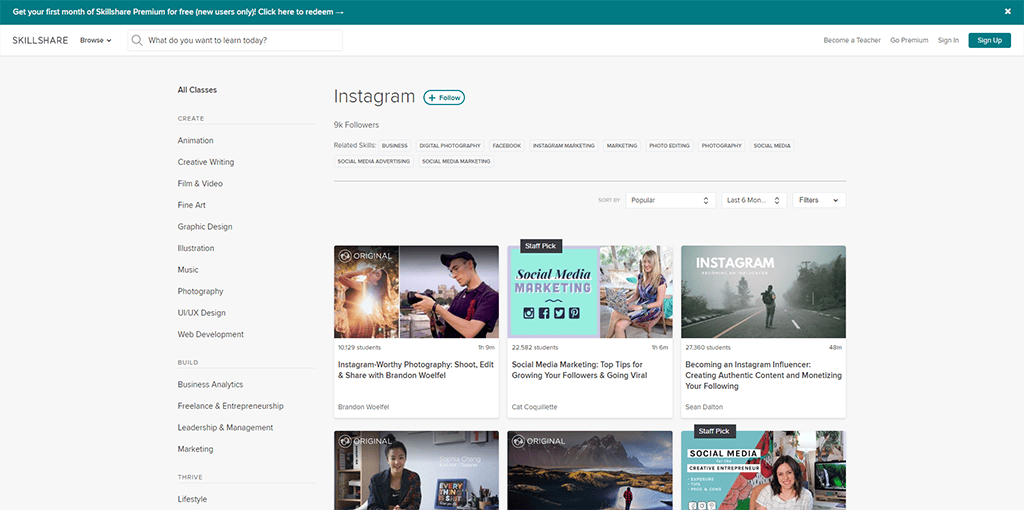The width and height of the screenshot is (1024, 510).
Task: Click the Original badge on Brandon Woelfel class
Action: click(366, 256)
